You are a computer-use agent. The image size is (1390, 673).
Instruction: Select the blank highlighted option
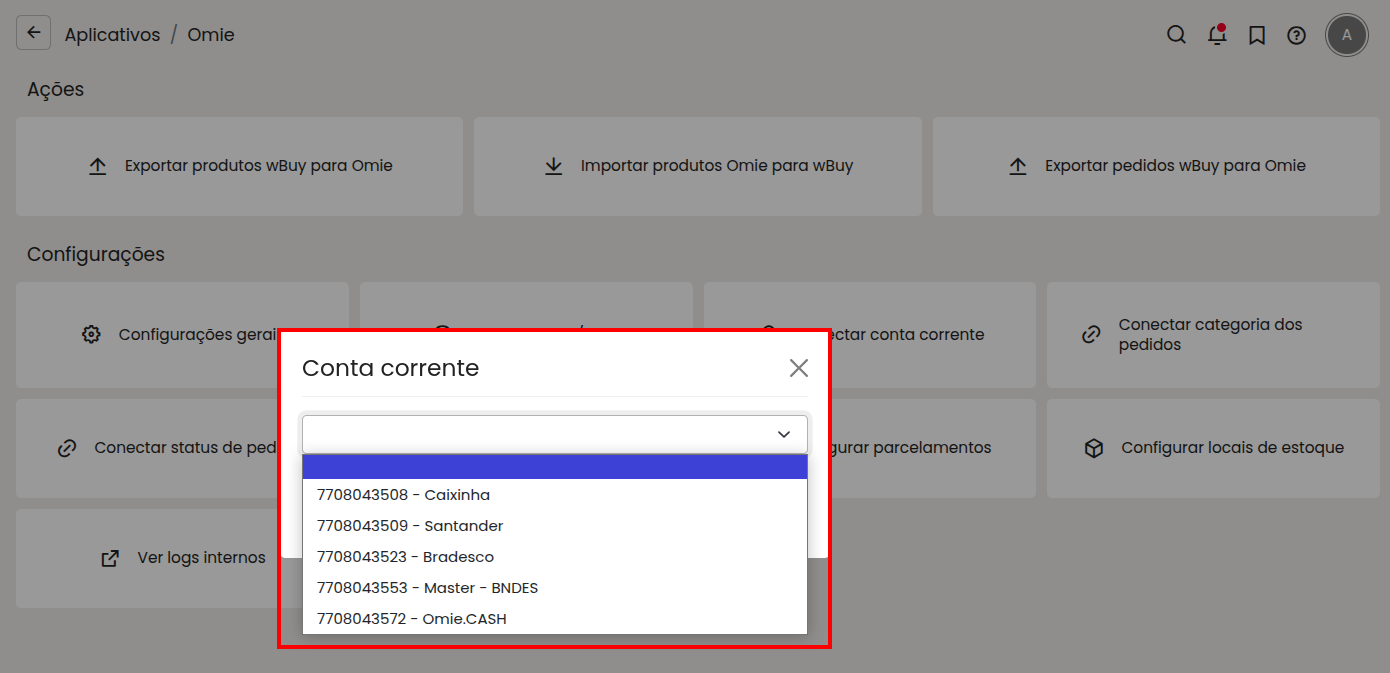click(554, 467)
